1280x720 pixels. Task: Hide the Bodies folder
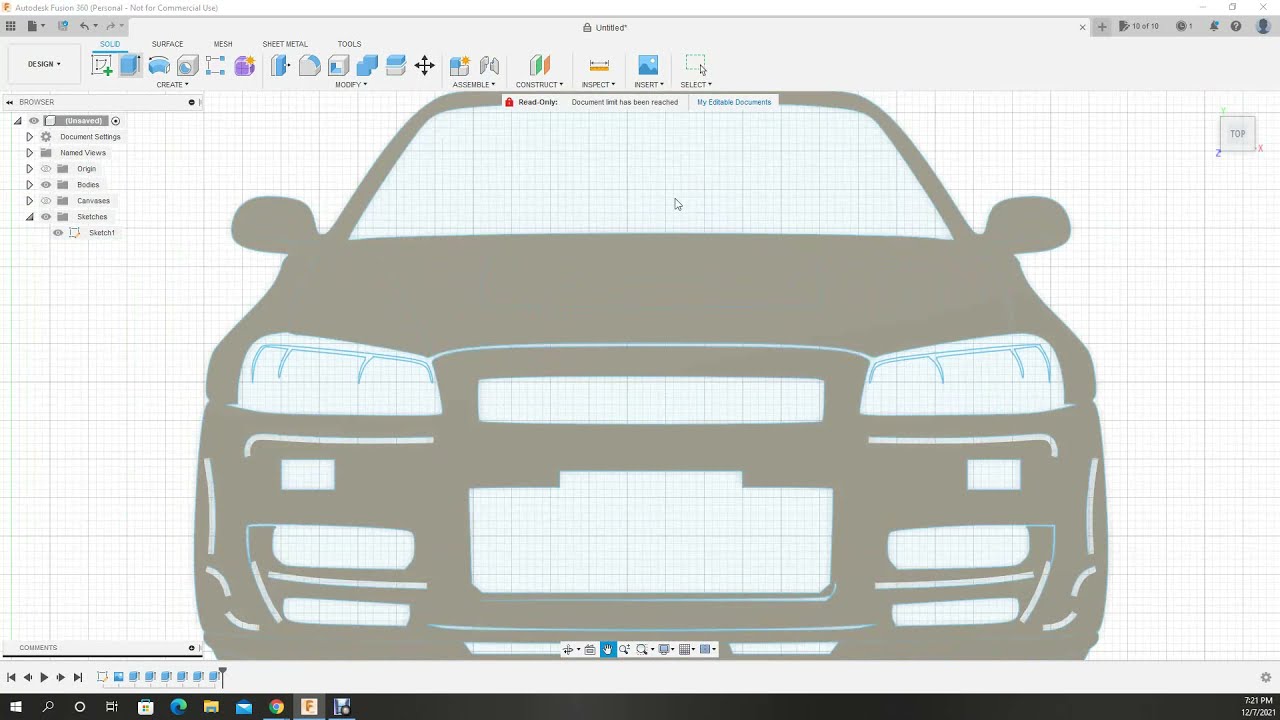(x=46, y=185)
